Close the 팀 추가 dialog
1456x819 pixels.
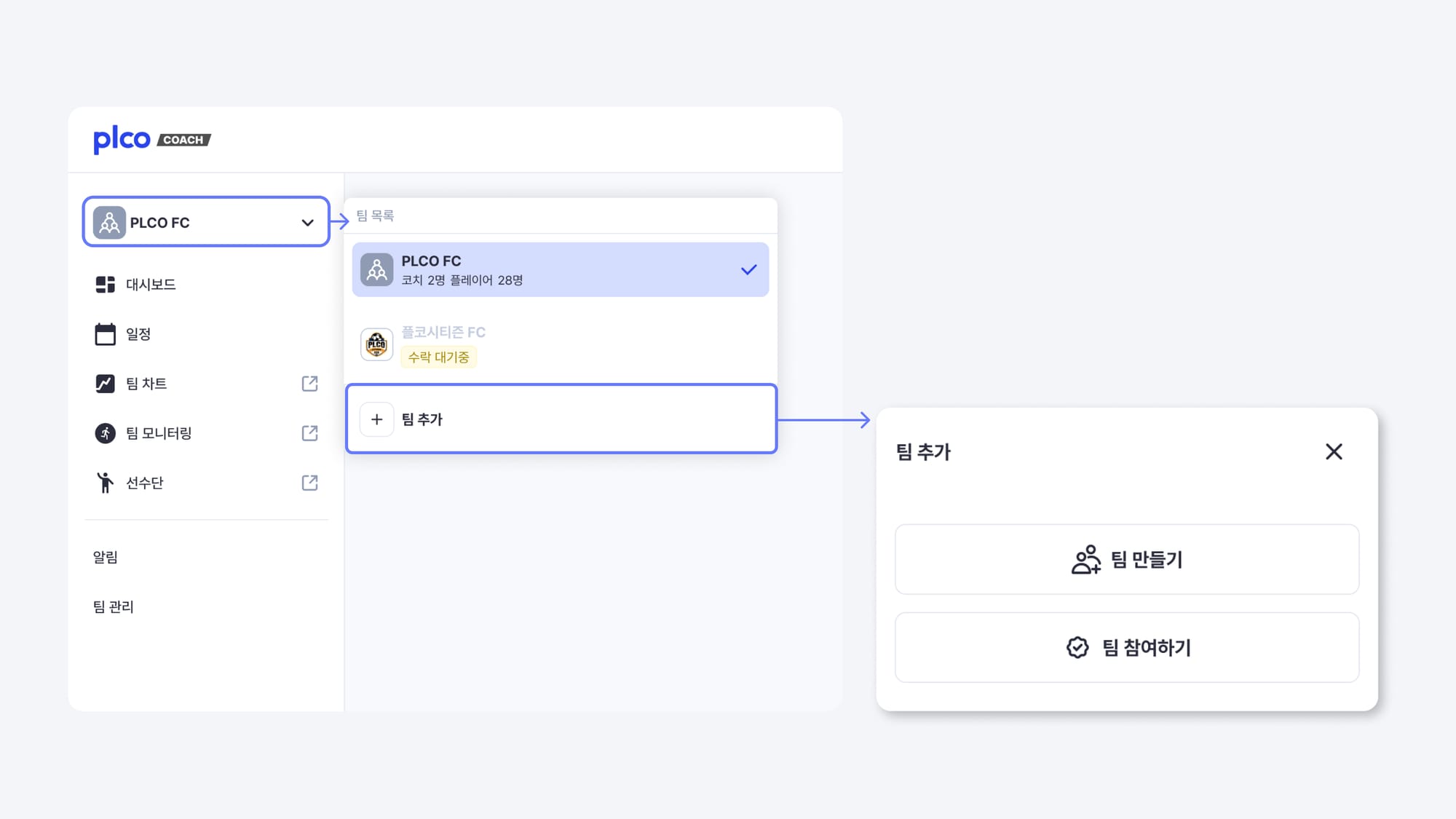coord(1334,451)
